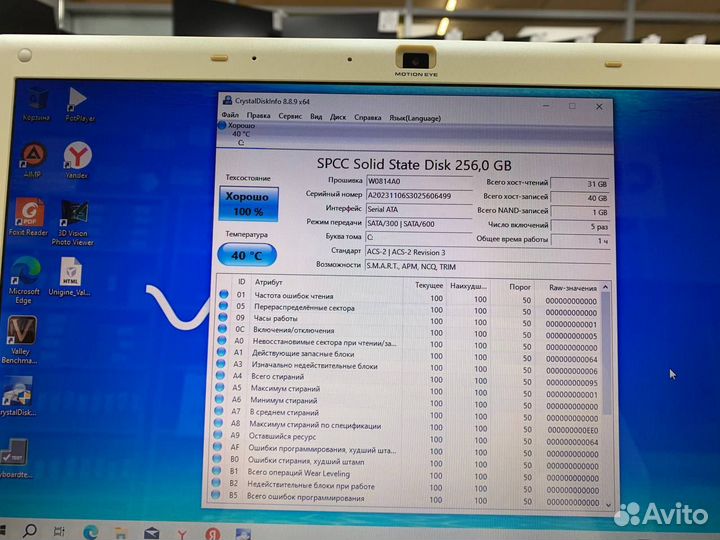This screenshot has height=540, width=720.
Task: Open the Справка menu
Action: 367,118
